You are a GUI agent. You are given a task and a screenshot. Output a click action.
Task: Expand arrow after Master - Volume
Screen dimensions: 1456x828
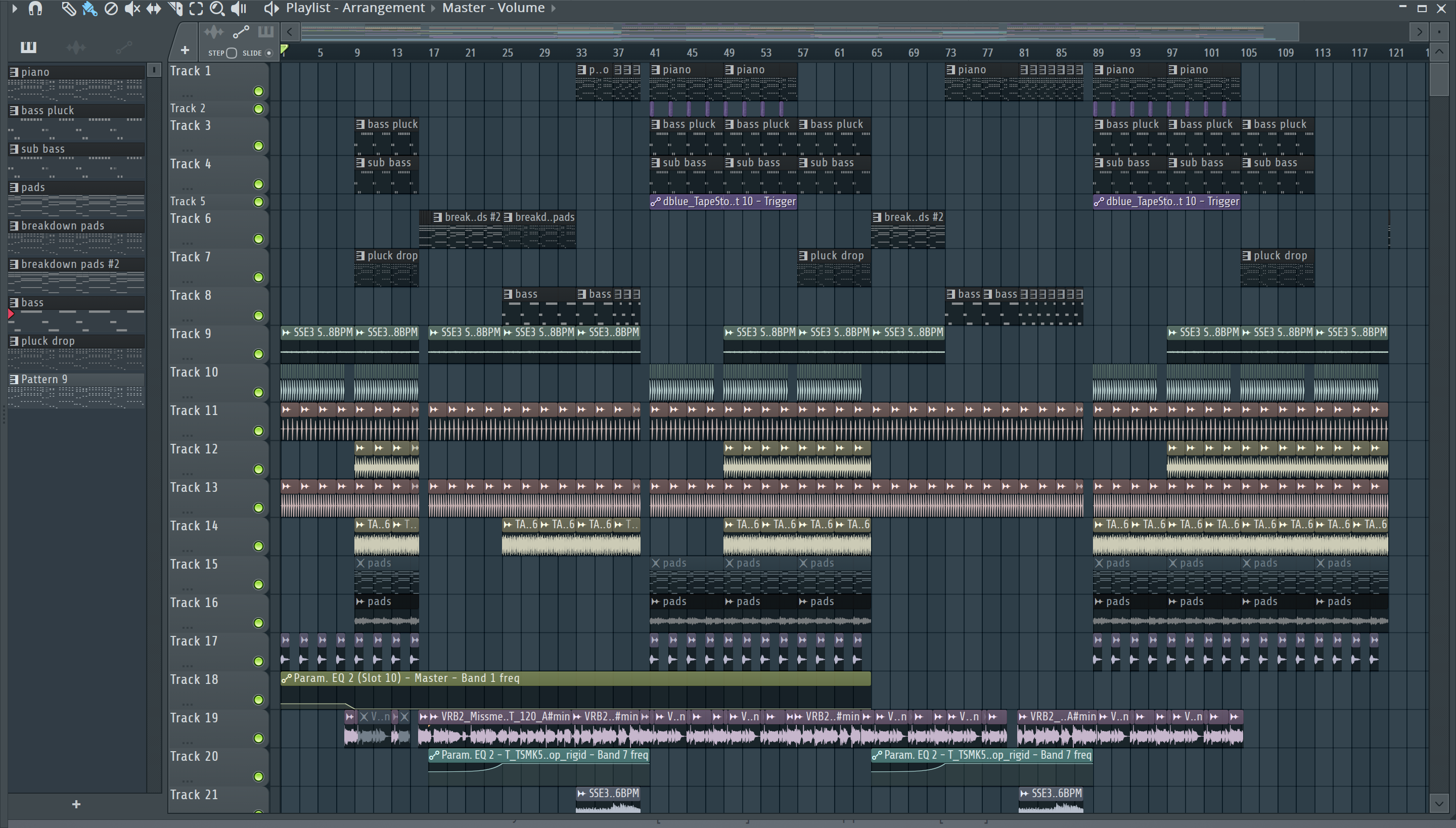click(x=554, y=9)
